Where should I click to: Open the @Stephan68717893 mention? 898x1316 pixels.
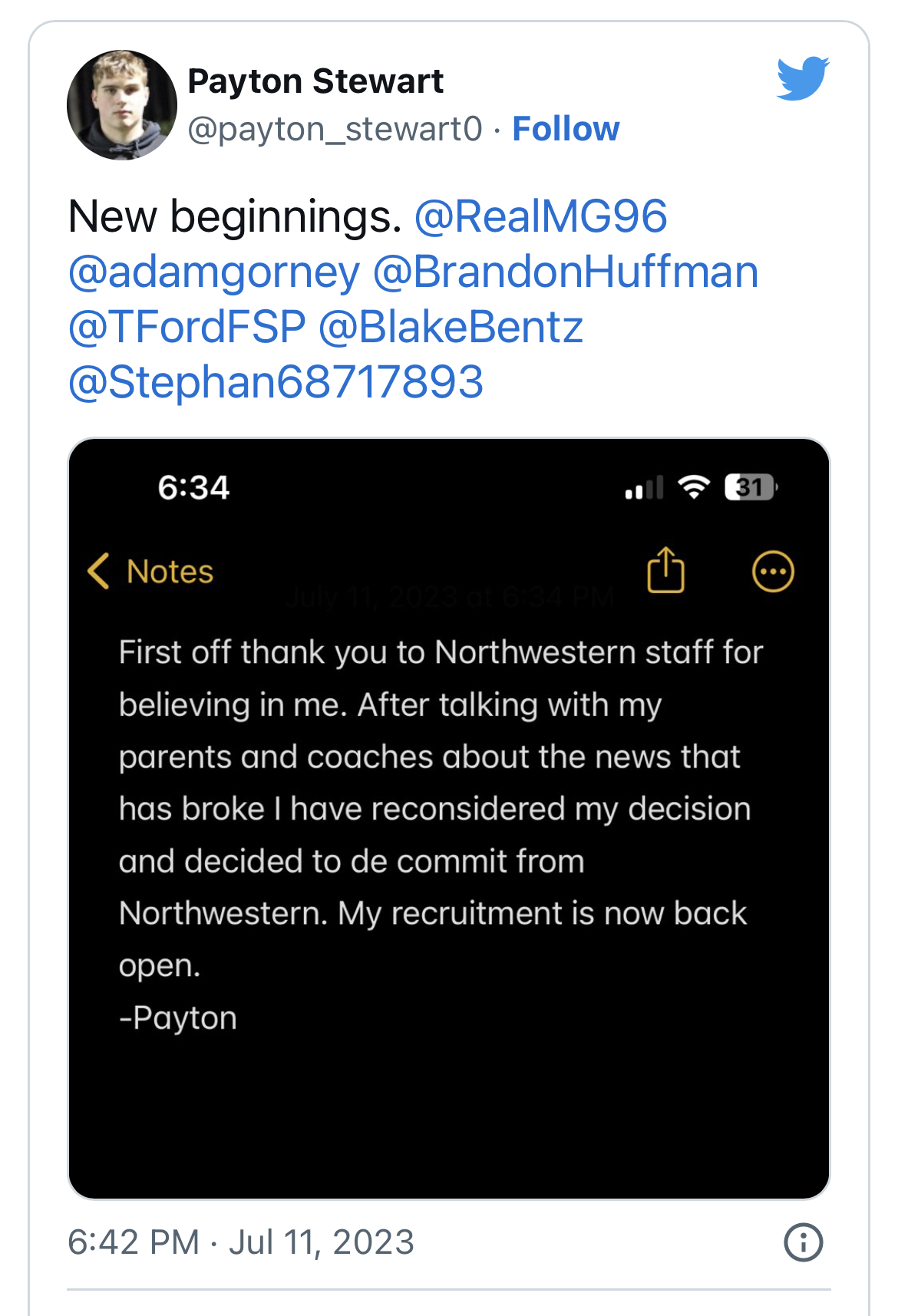pyautogui.click(x=276, y=382)
